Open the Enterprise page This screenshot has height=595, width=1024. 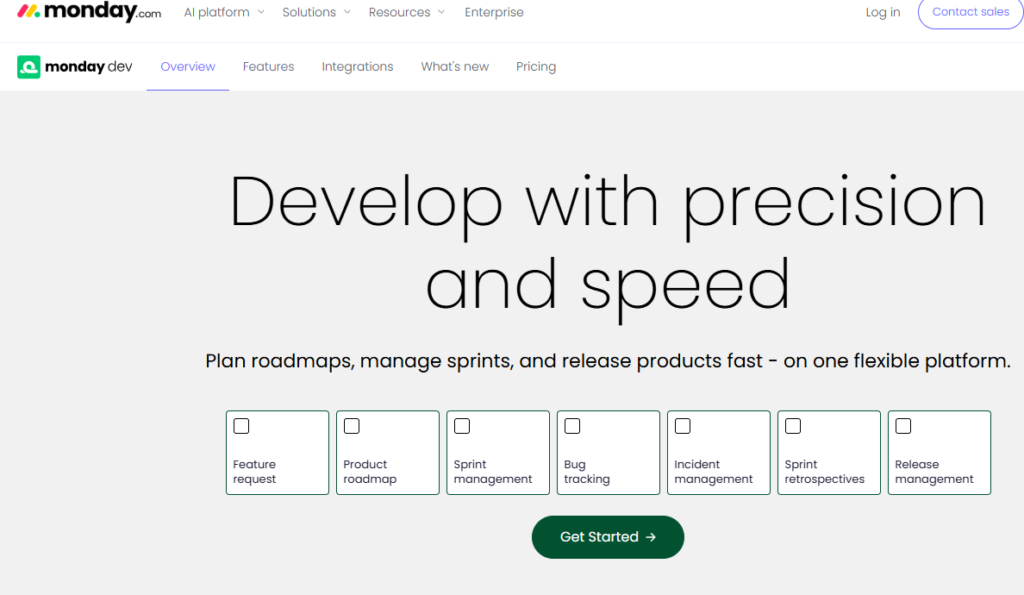(x=494, y=12)
